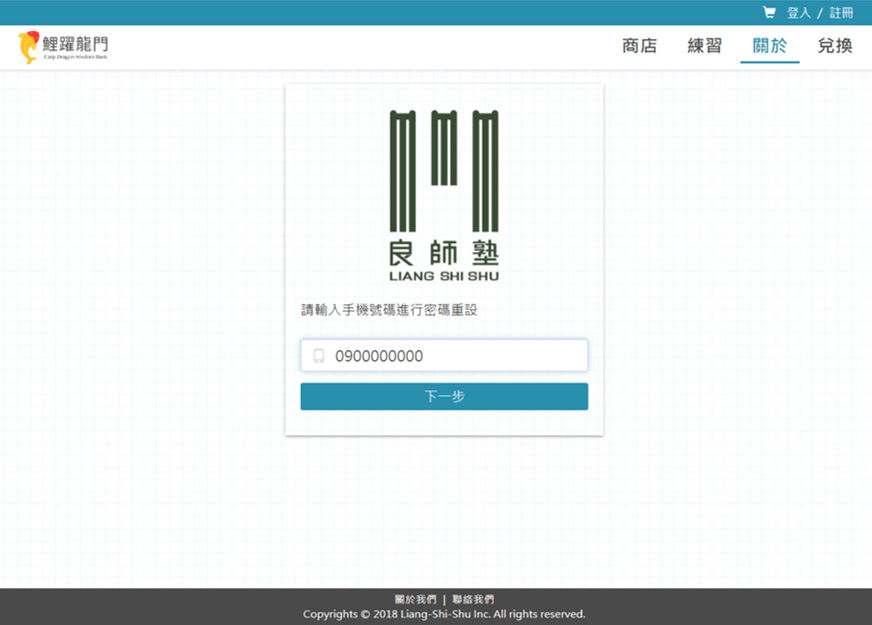Open the 關於我們 footer link
The image size is (872, 625).
pos(415,599)
